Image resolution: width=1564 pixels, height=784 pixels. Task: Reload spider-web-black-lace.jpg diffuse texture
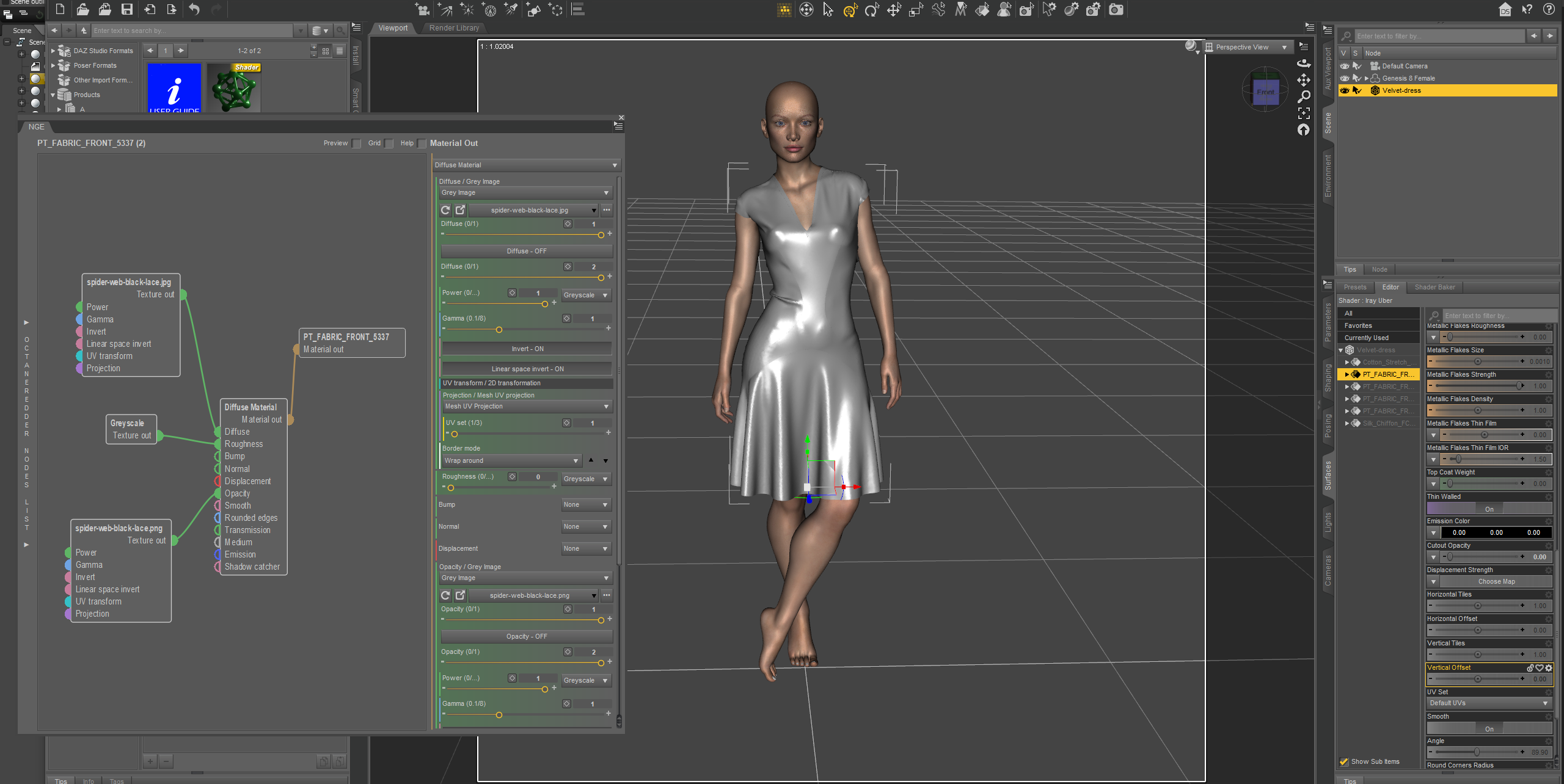445,210
